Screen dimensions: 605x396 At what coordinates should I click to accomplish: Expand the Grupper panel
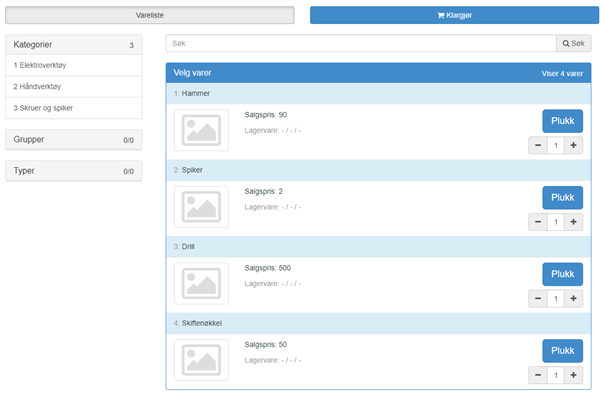click(74, 139)
